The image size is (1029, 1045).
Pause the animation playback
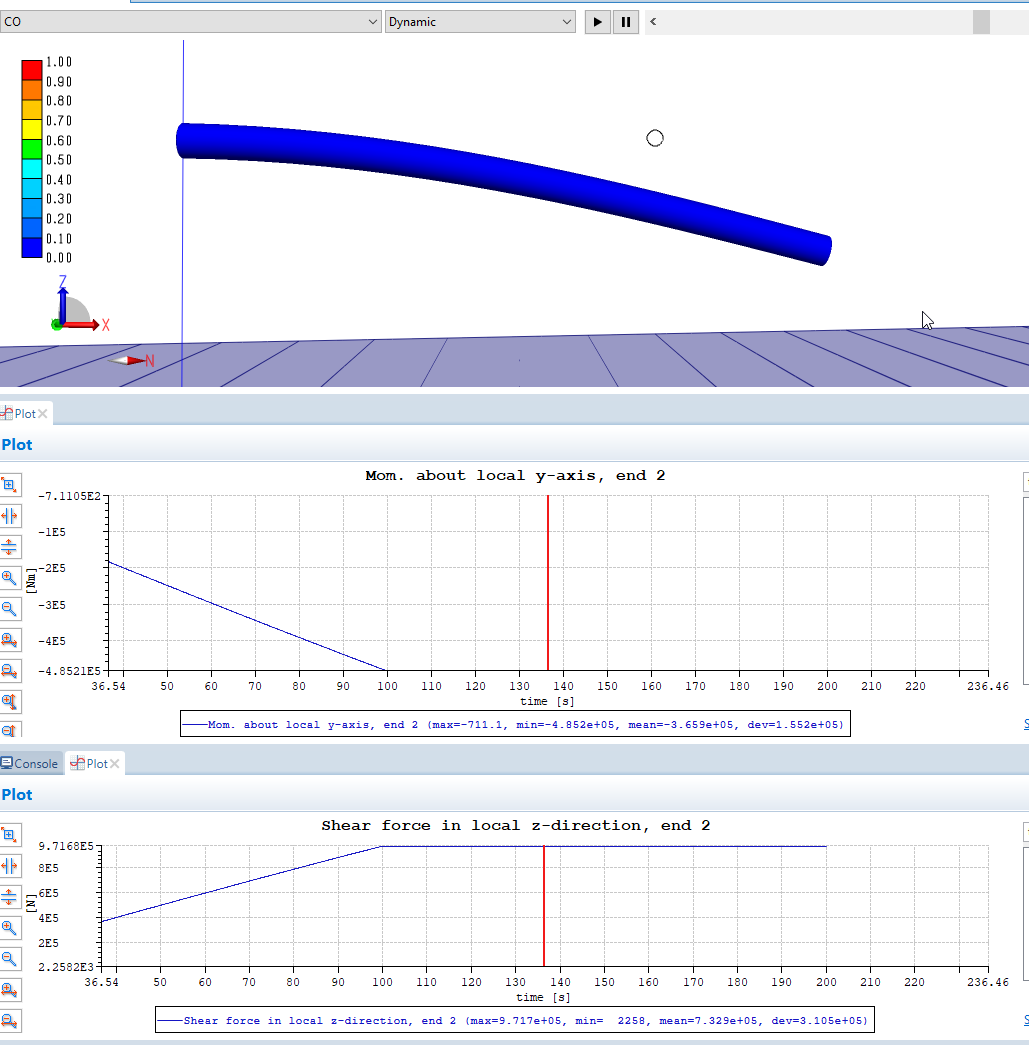(626, 22)
